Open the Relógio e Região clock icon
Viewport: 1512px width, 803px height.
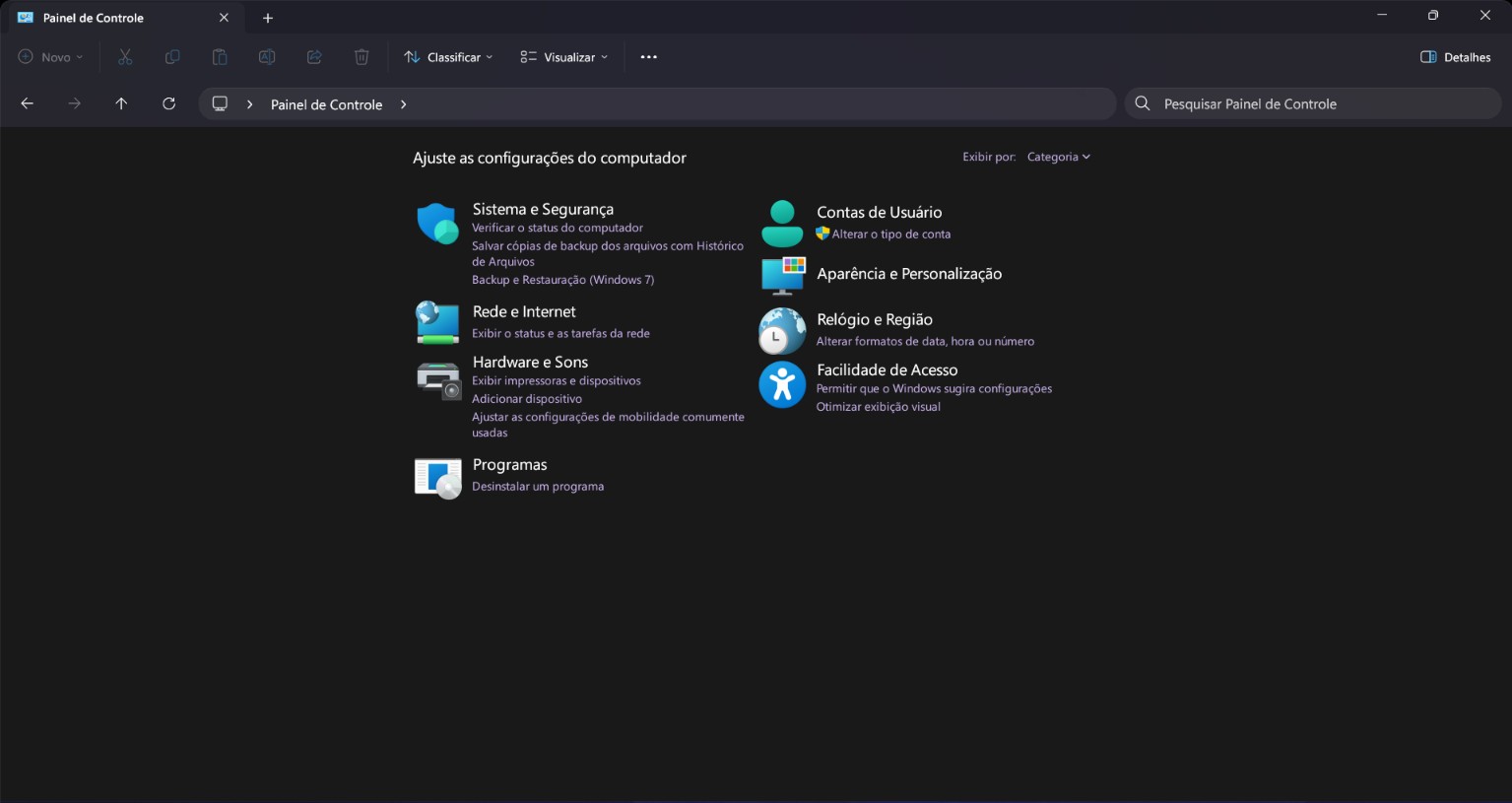coord(782,330)
